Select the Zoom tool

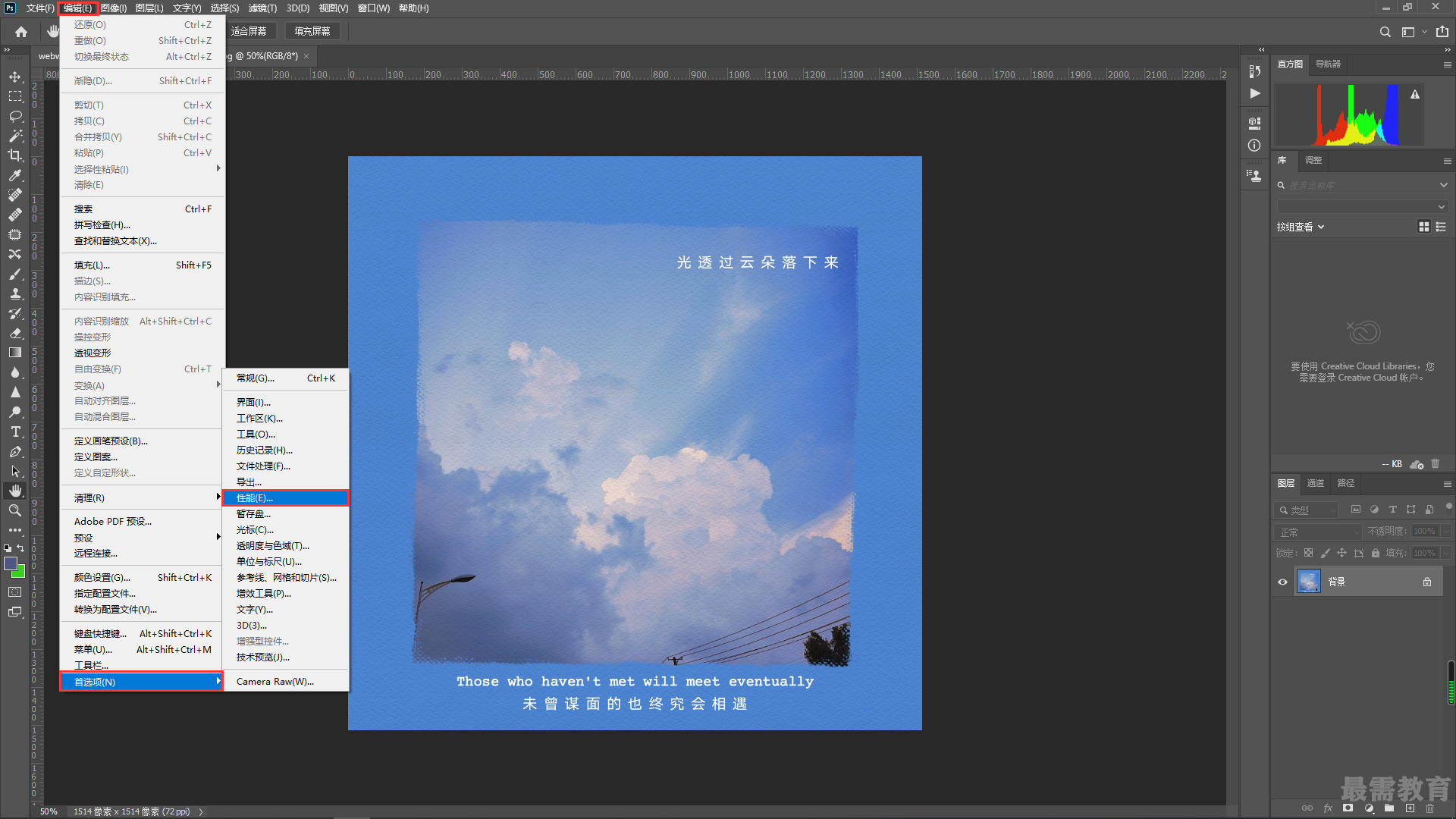(14, 510)
